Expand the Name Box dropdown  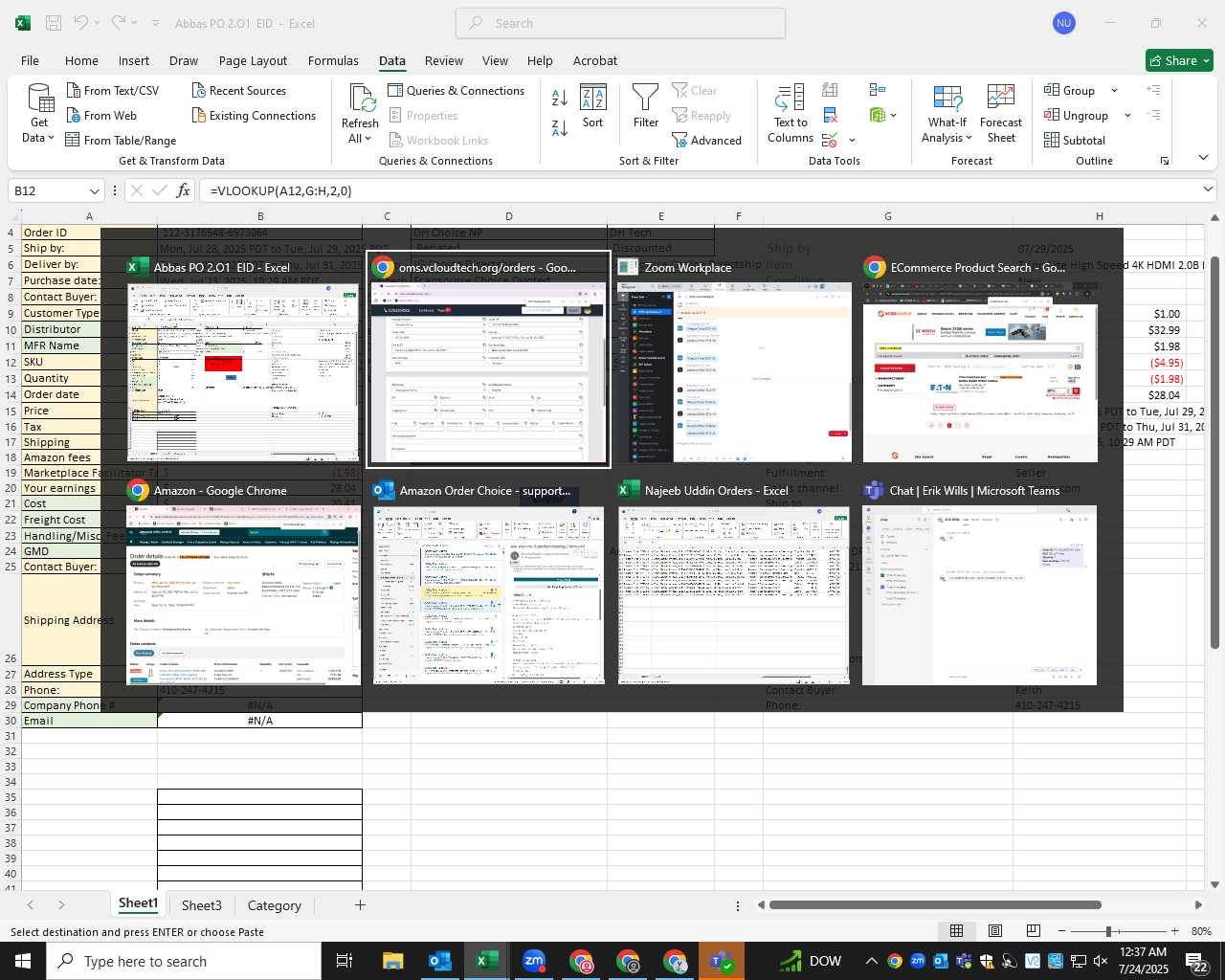(94, 190)
